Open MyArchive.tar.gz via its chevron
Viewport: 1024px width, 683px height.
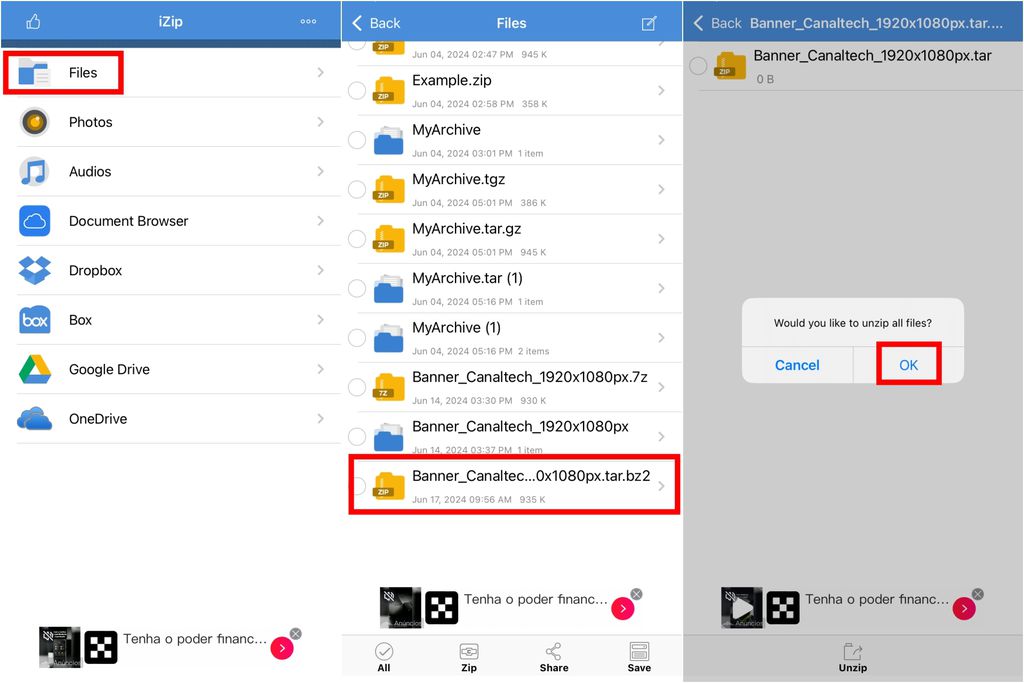click(660, 238)
